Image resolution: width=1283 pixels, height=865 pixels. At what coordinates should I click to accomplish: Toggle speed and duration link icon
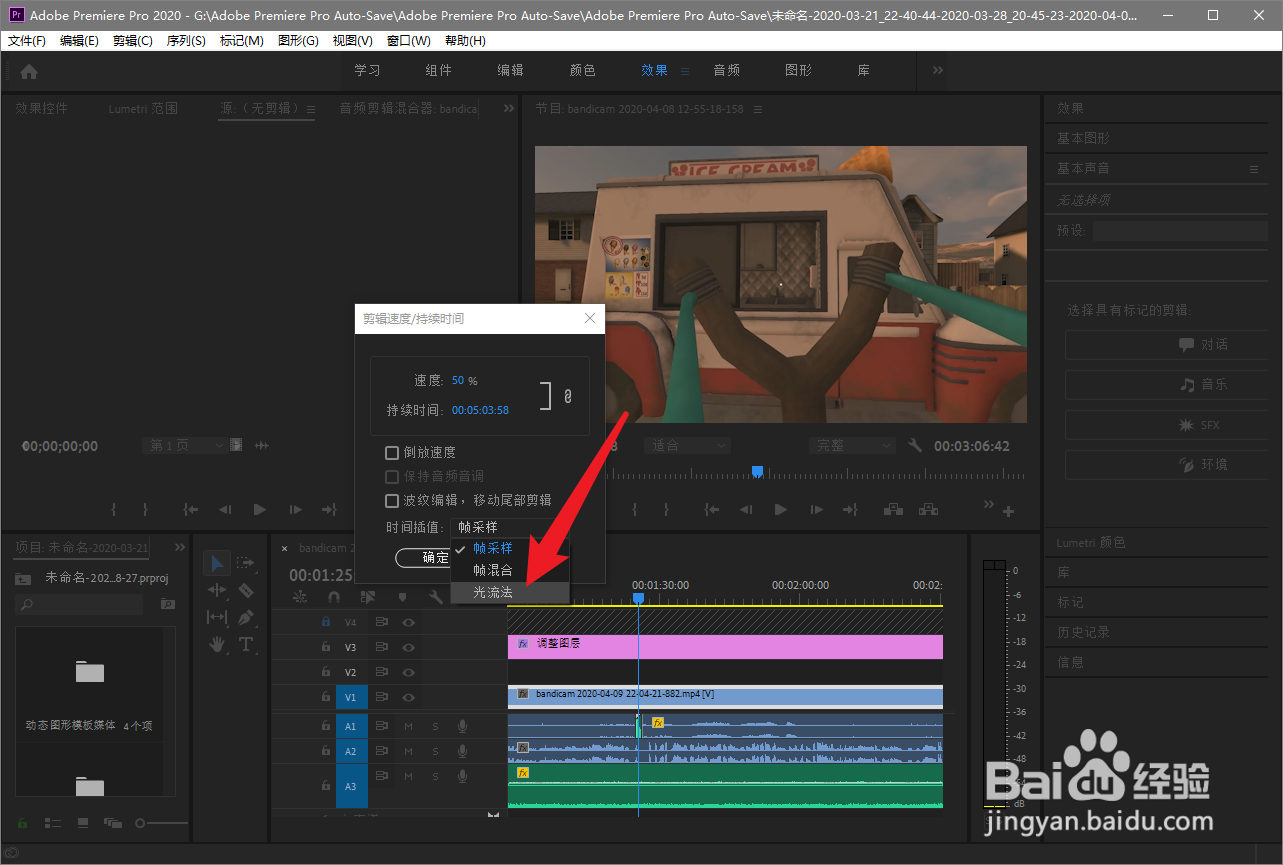coord(567,396)
